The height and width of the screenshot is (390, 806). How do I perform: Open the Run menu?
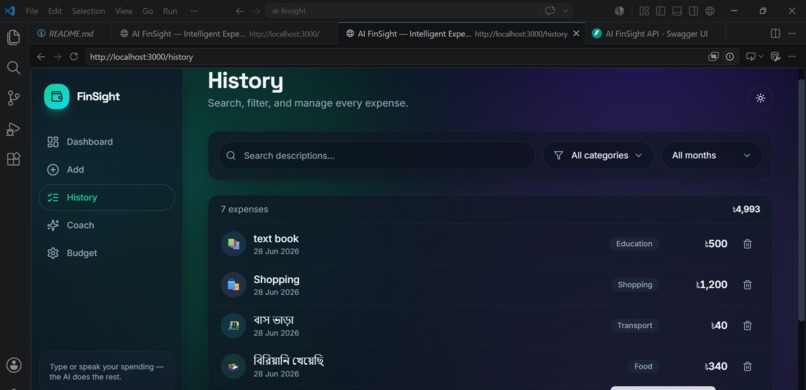point(170,11)
